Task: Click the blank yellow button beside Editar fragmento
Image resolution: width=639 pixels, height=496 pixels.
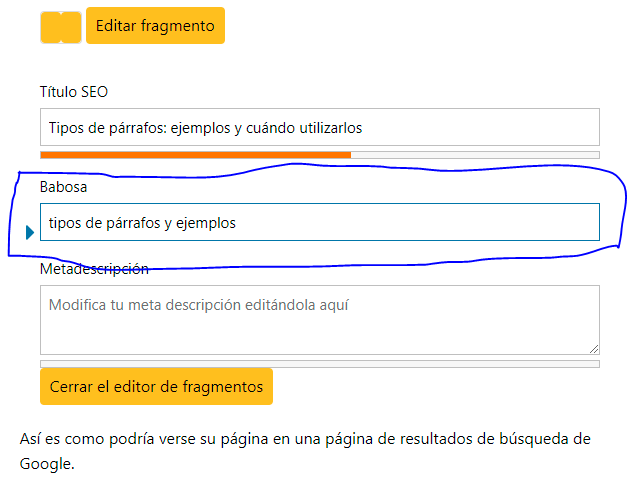Action: tap(61, 27)
